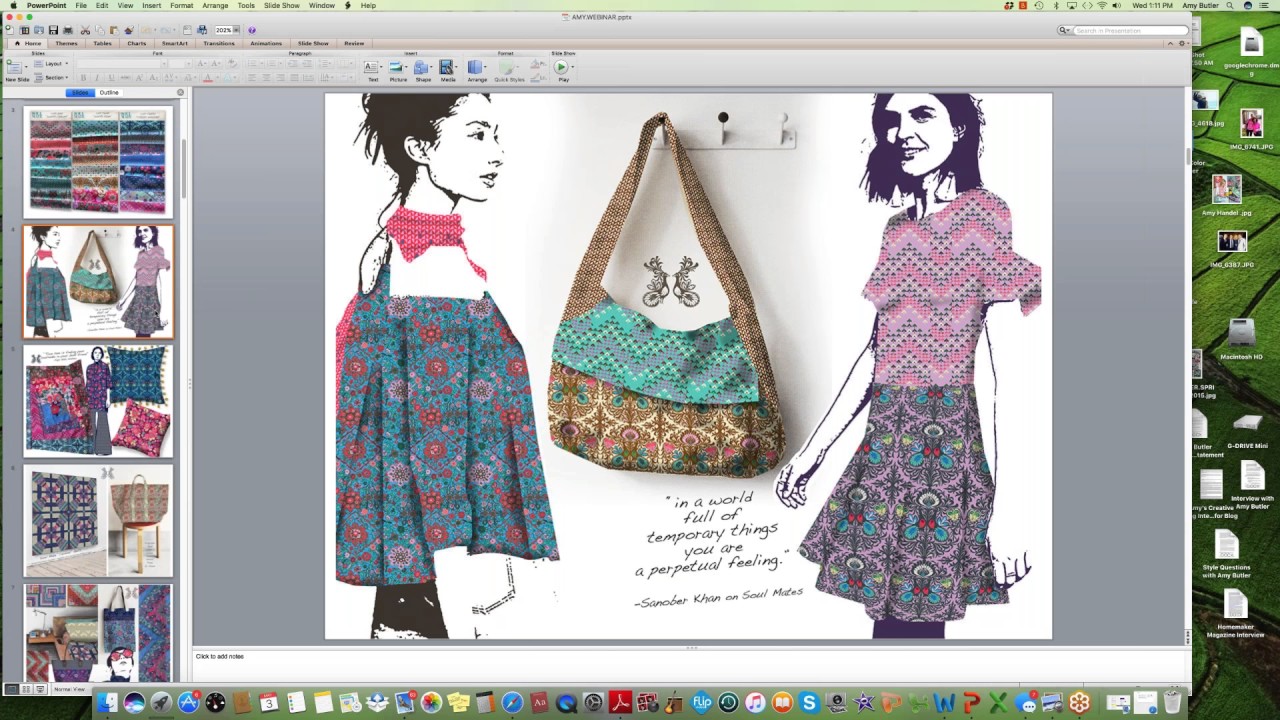This screenshot has width=1280, height=720.
Task: Open the Section dropdown
Action: click(x=52, y=77)
